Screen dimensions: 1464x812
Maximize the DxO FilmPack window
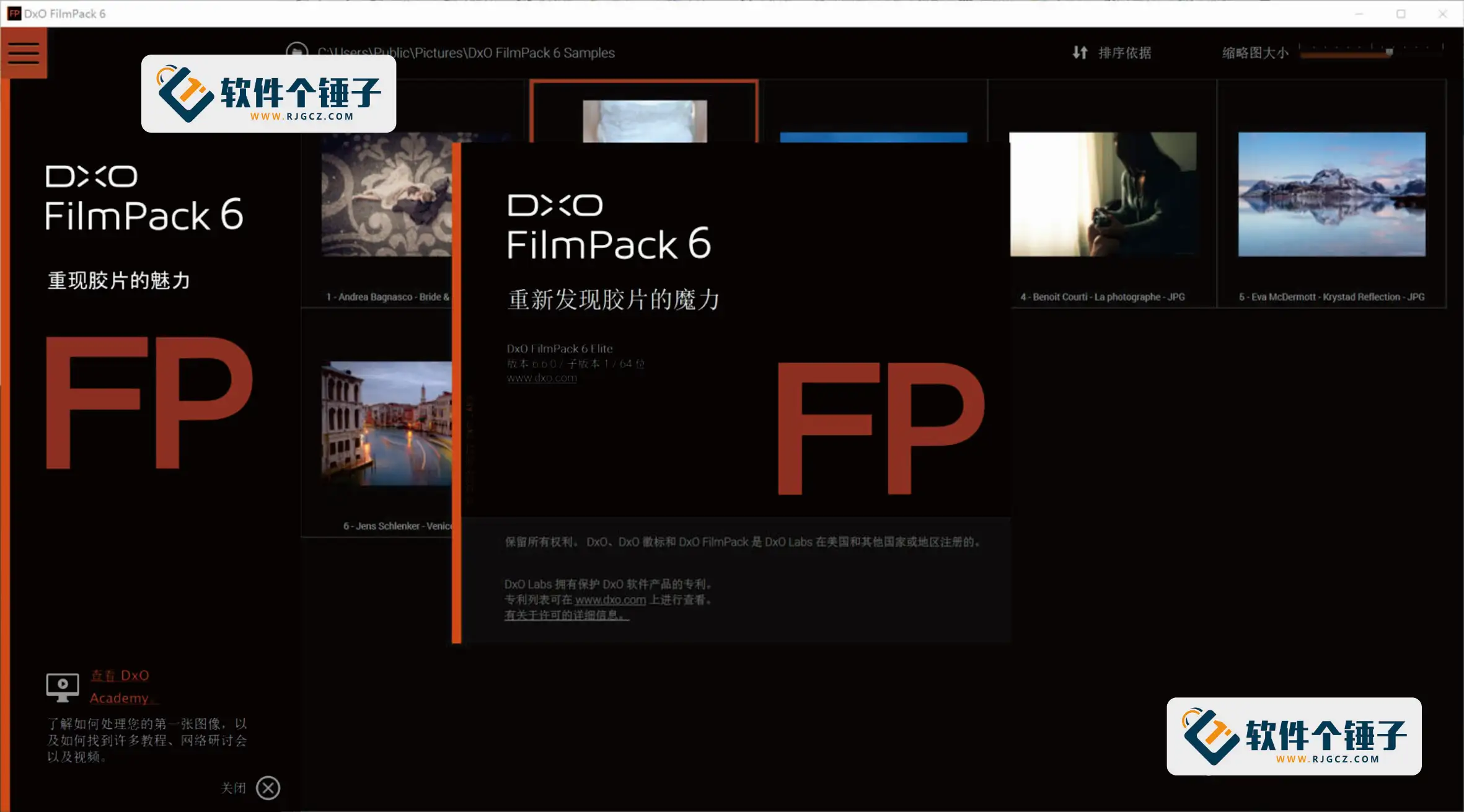click(x=1401, y=14)
